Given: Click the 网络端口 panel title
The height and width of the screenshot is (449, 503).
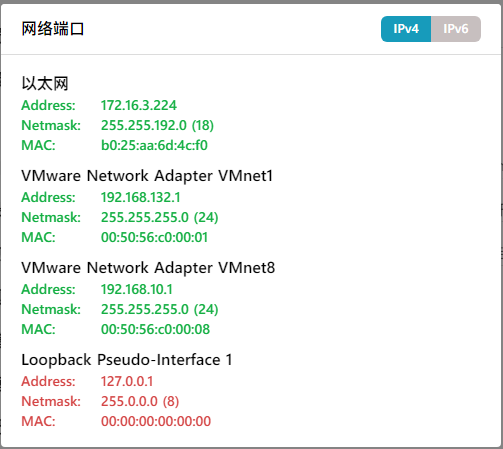Looking at the screenshot, I should (53, 29).
